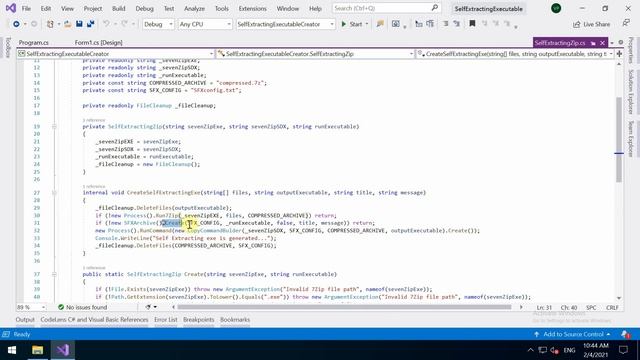
Task: Open the CreateSelfExtractingExe member dropdown
Action: tap(515, 54)
